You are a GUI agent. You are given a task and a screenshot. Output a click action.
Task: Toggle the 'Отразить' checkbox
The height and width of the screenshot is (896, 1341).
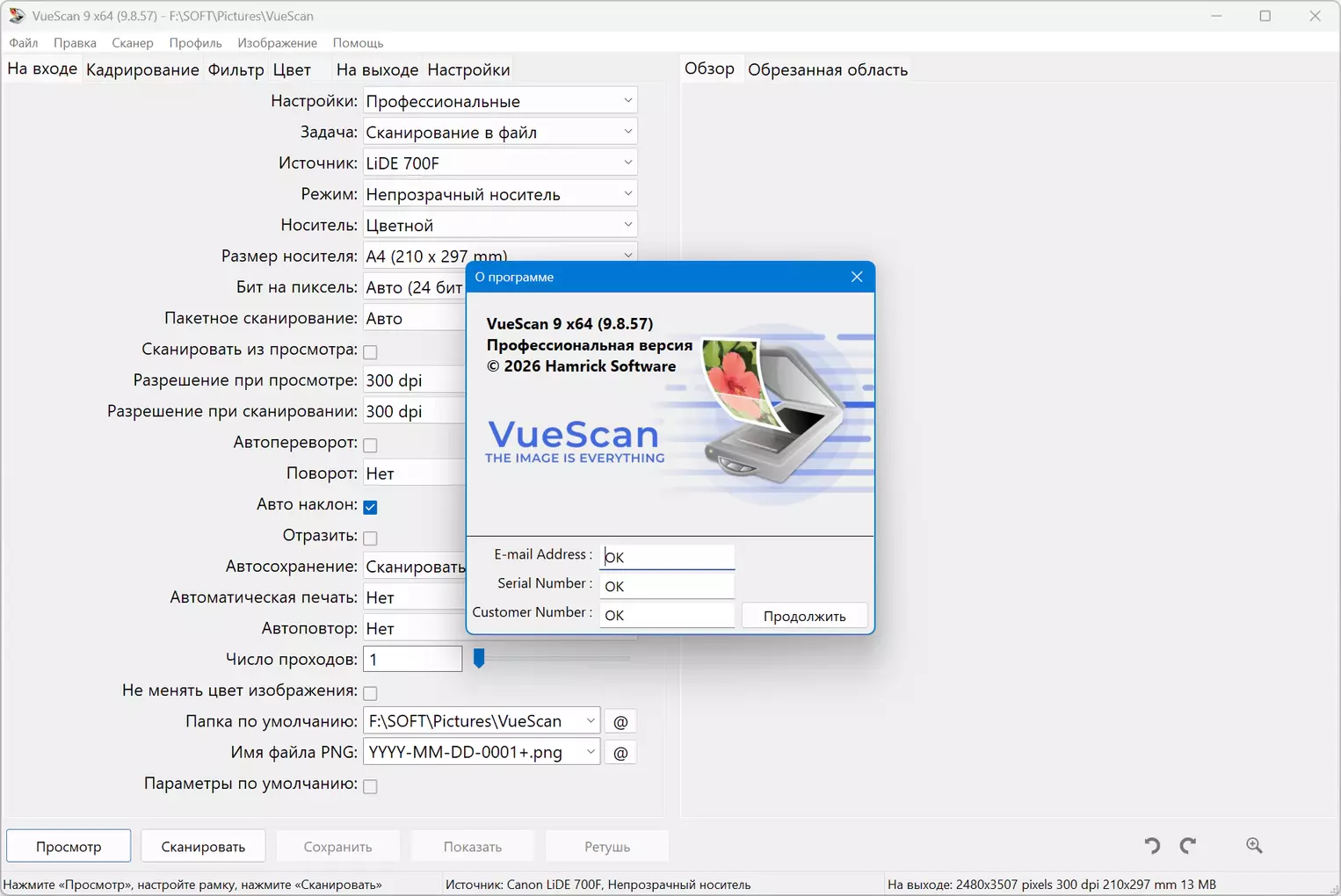(x=370, y=538)
